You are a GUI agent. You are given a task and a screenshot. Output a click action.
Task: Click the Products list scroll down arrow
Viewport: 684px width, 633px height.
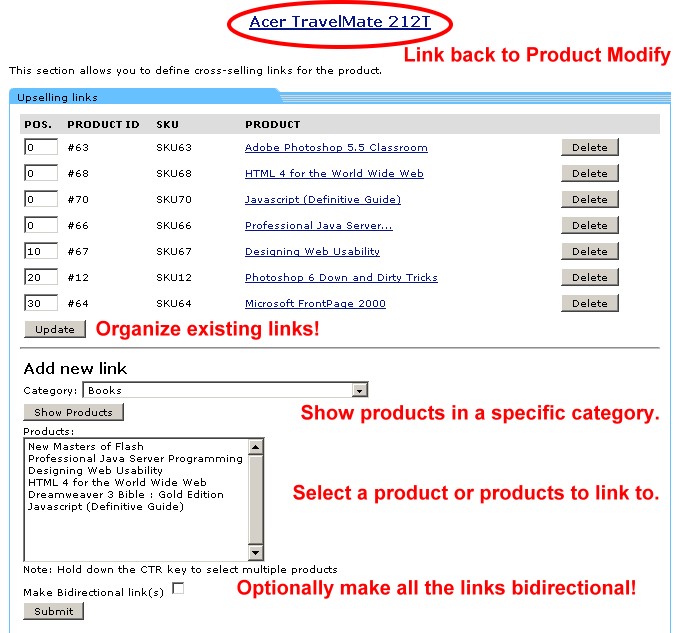255,552
